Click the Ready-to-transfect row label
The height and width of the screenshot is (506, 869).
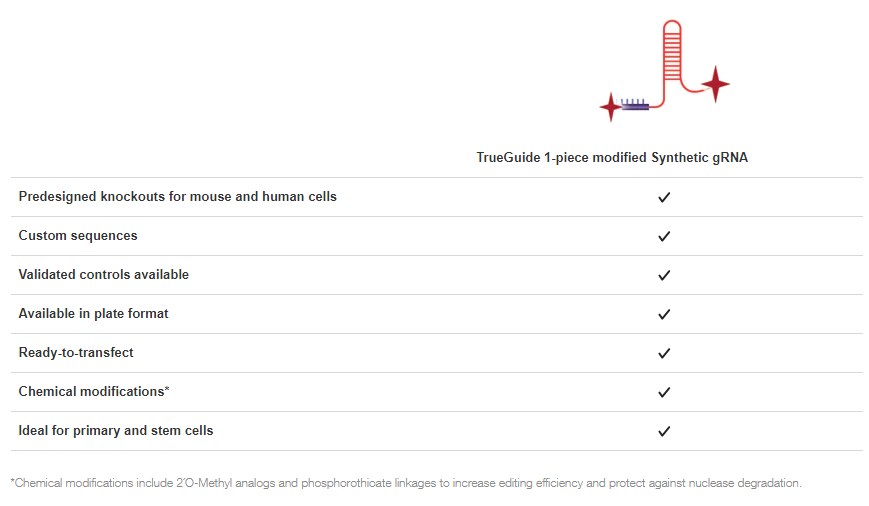76,353
